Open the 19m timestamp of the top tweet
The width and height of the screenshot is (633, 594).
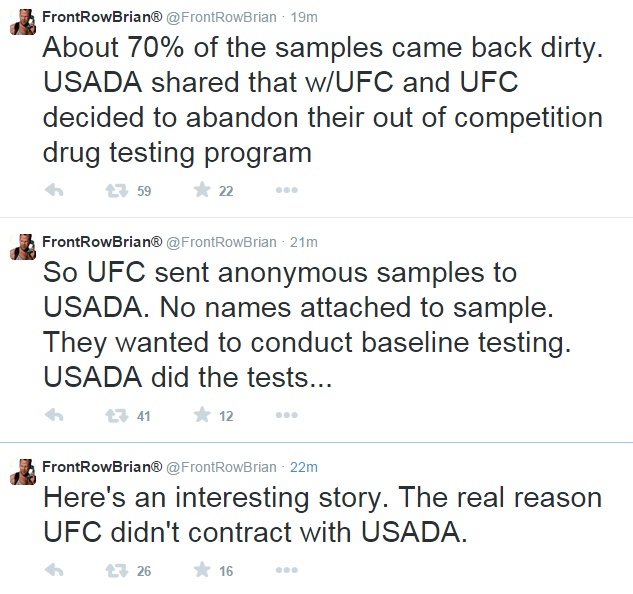click(x=303, y=17)
